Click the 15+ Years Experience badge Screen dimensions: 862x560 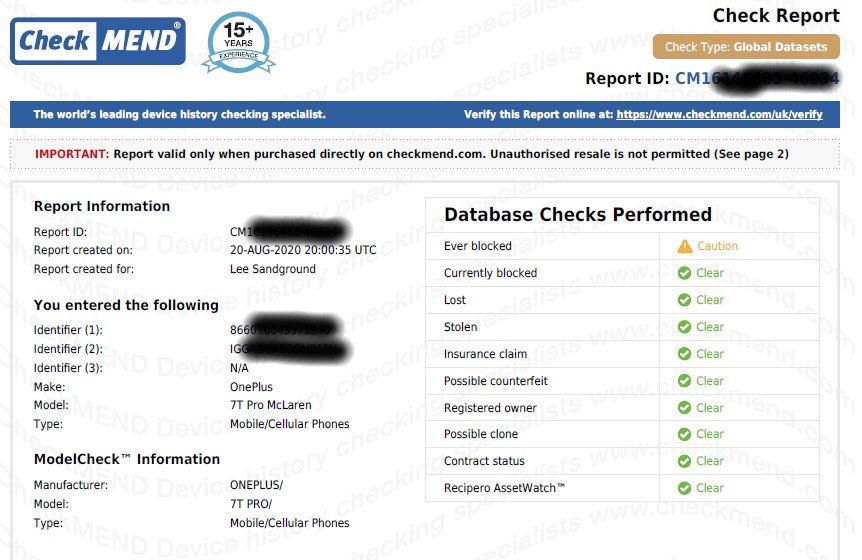(239, 43)
